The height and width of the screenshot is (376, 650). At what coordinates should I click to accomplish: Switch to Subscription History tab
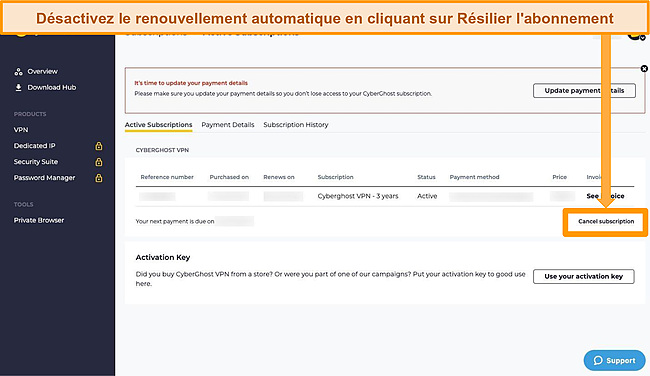click(296, 125)
